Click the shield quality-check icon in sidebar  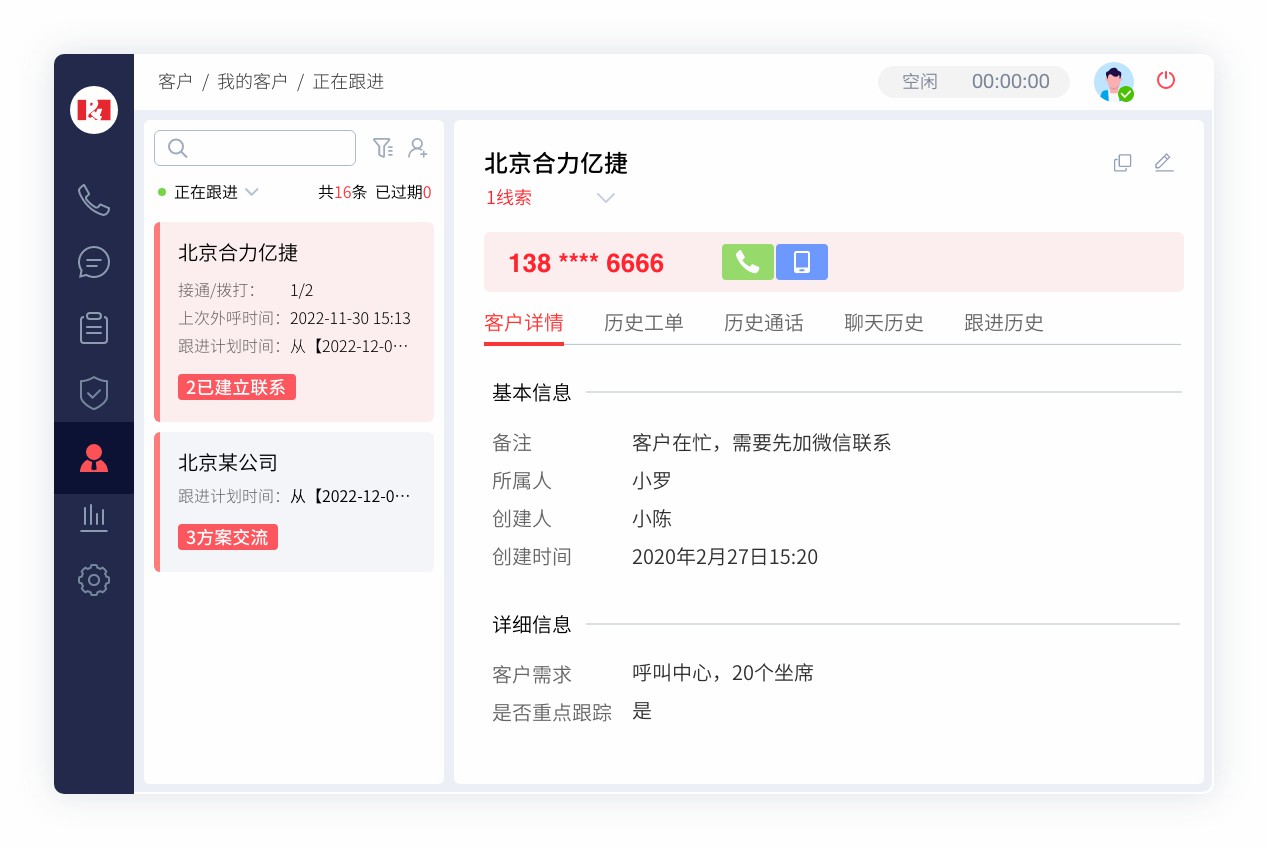[x=93, y=393]
